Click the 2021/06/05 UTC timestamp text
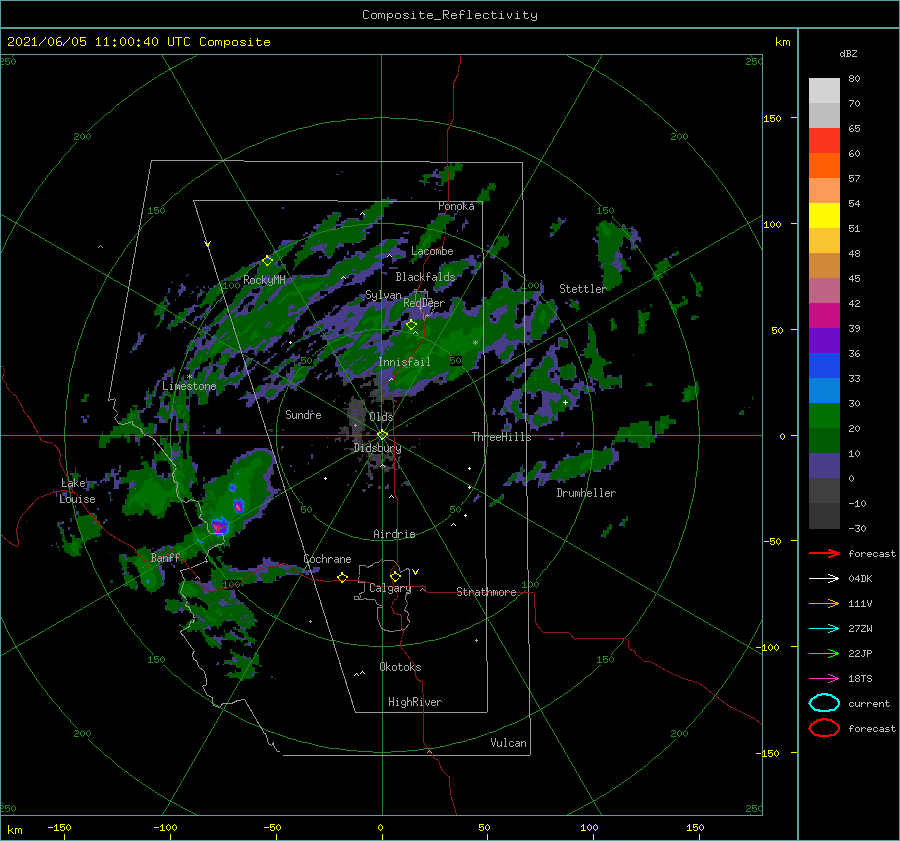The height and width of the screenshot is (841, 900). point(138,42)
